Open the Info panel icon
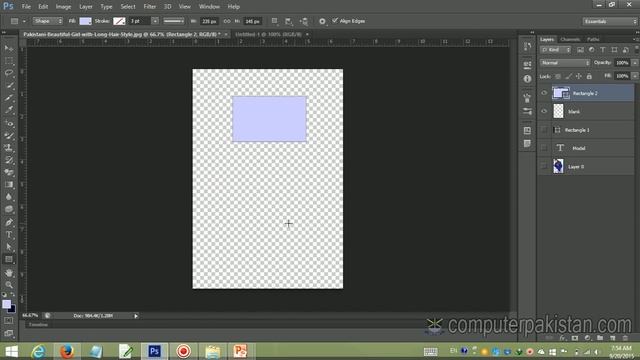The image size is (640, 360). pos(527,79)
